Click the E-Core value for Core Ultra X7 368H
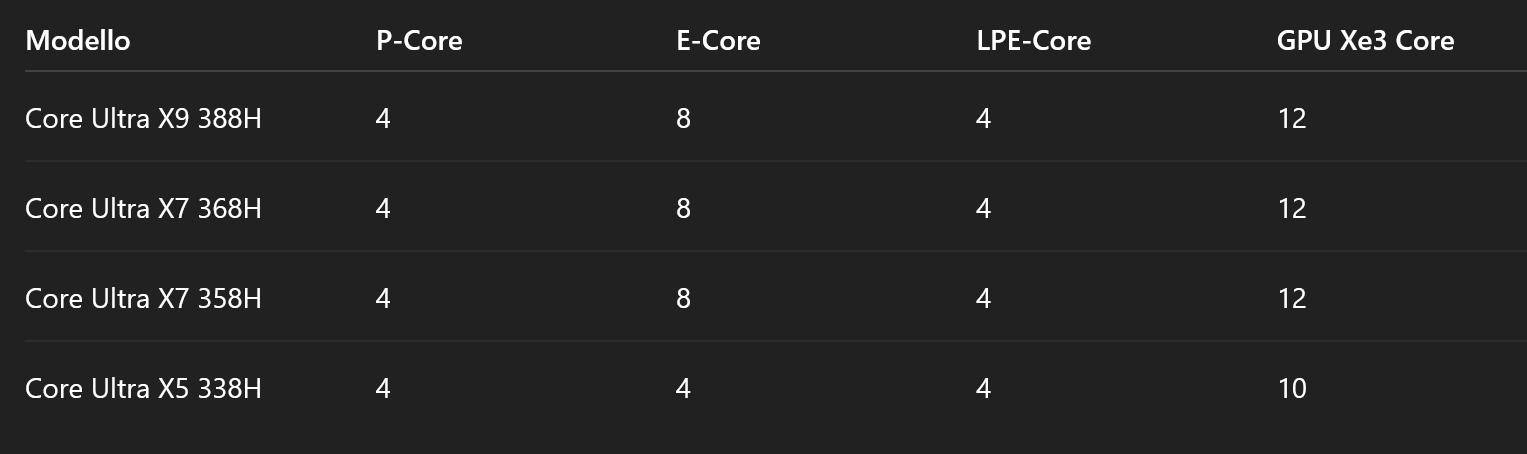This screenshot has width=1527, height=454. point(683,209)
